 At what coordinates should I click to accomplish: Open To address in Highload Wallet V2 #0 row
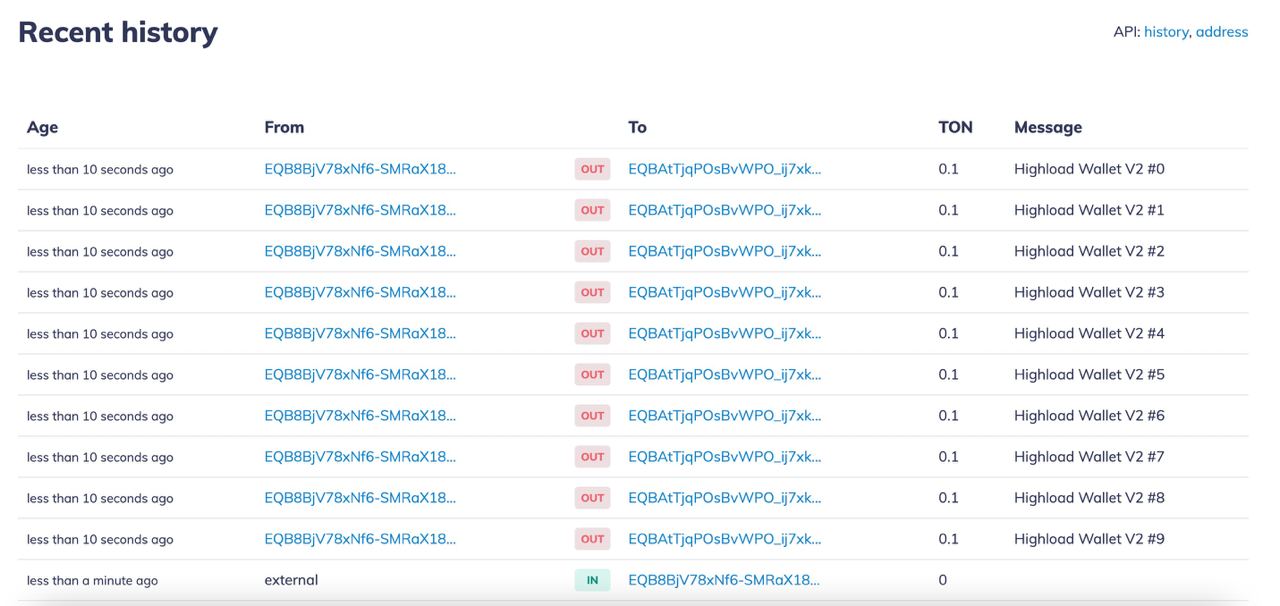pyautogui.click(x=725, y=169)
